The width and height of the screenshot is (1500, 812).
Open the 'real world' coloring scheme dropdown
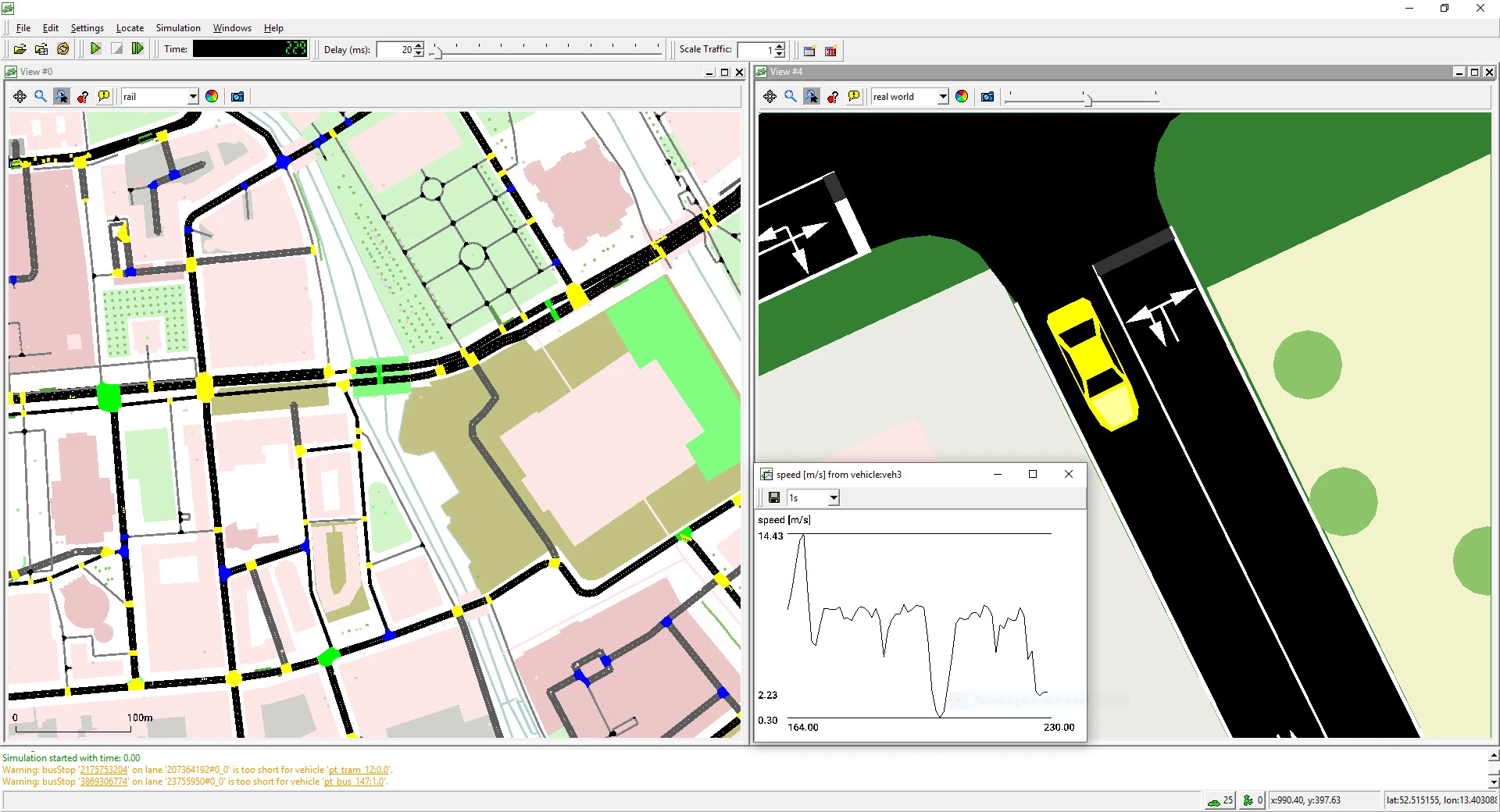point(941,96)
